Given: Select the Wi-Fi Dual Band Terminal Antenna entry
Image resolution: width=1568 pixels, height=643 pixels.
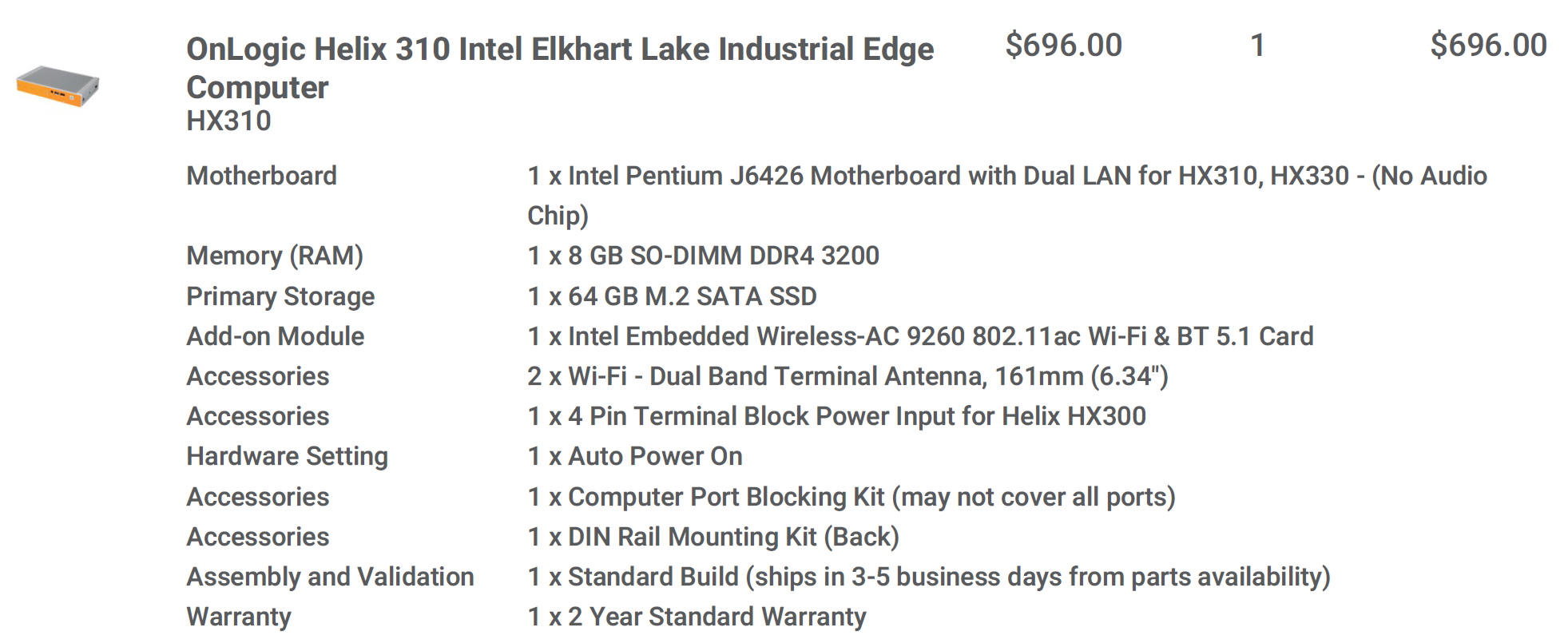Looking at the screenshot, I should tap(848, 376).
